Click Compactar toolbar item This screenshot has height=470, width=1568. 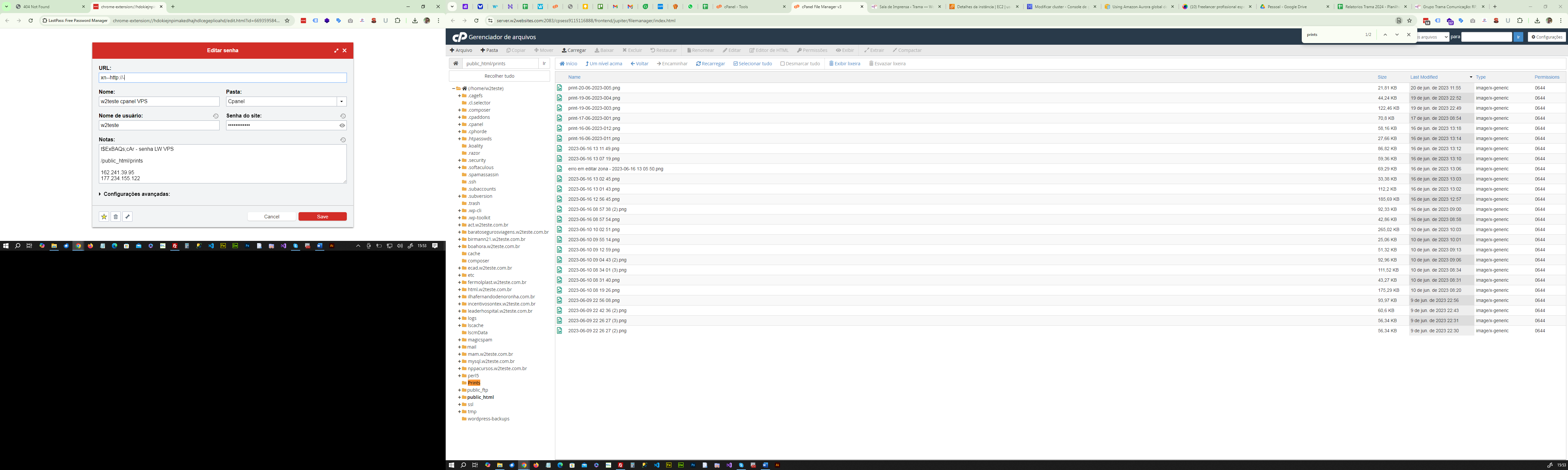pyautogui.click(x=907, y=51)
